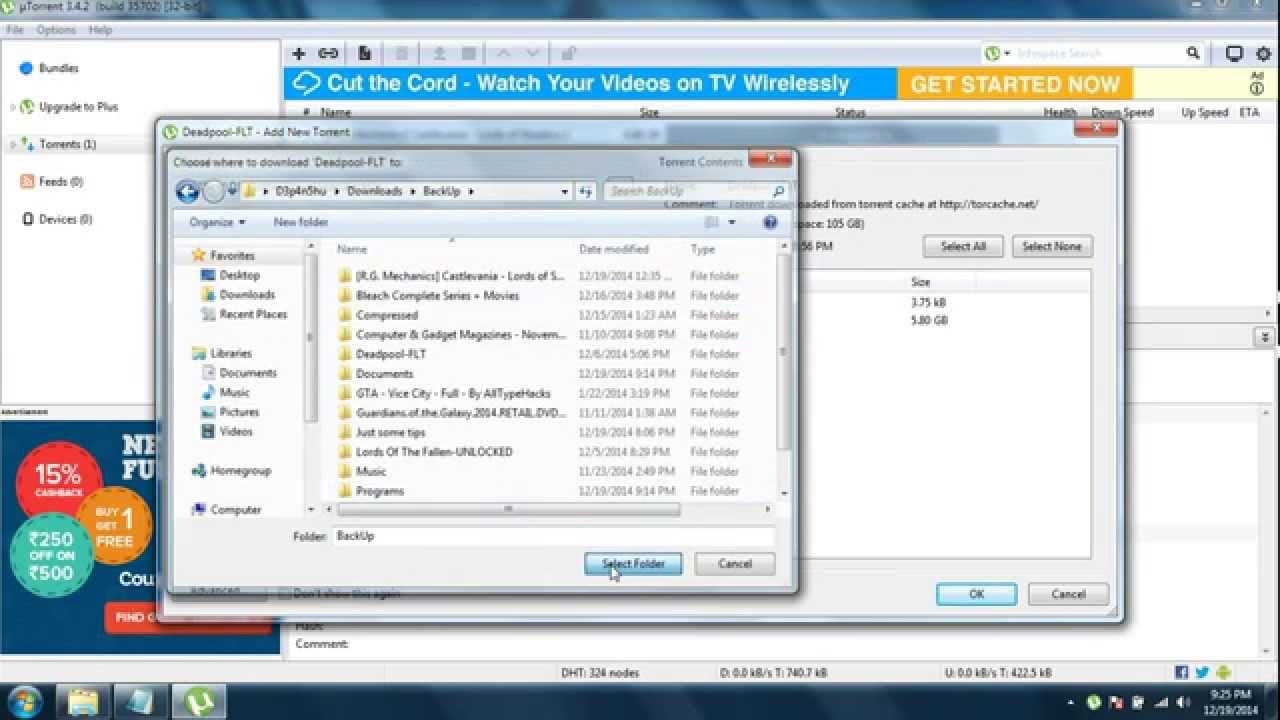The height and width of the screenshot is (720, 1280).
Task: Select Downloads under Favorites
Action: [247, 295]
